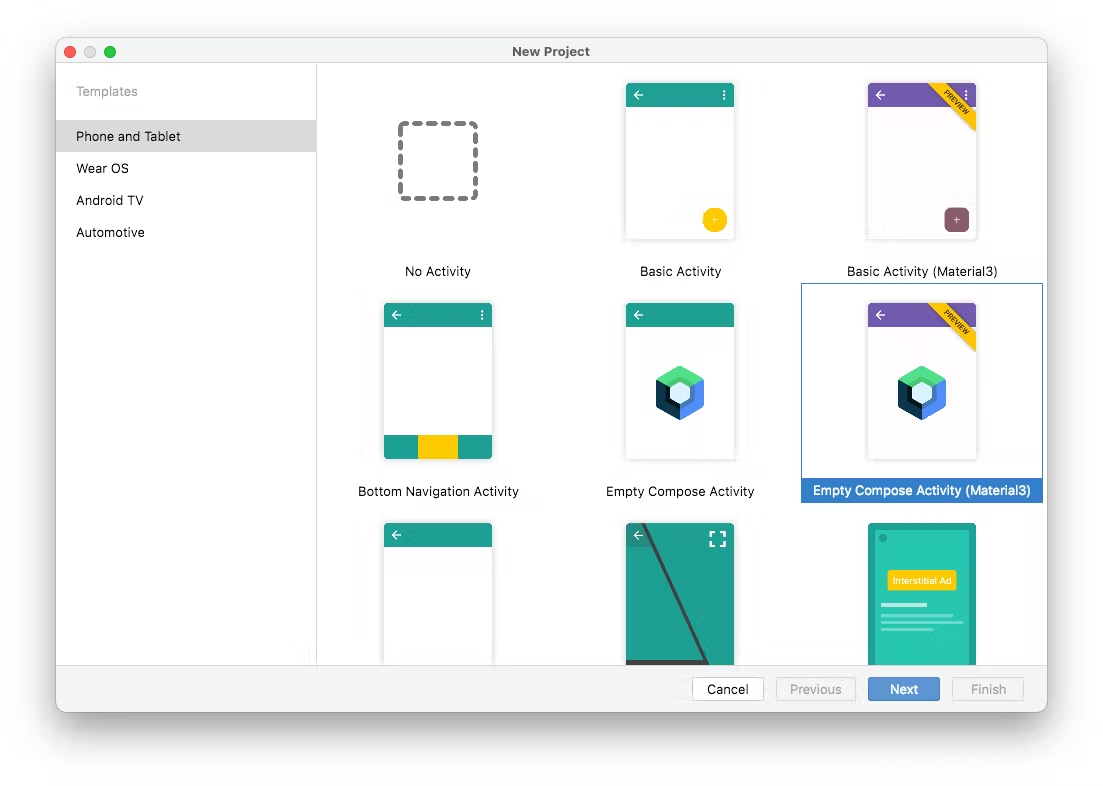Select the blank teal-header template in bottom row

point(438,594)
